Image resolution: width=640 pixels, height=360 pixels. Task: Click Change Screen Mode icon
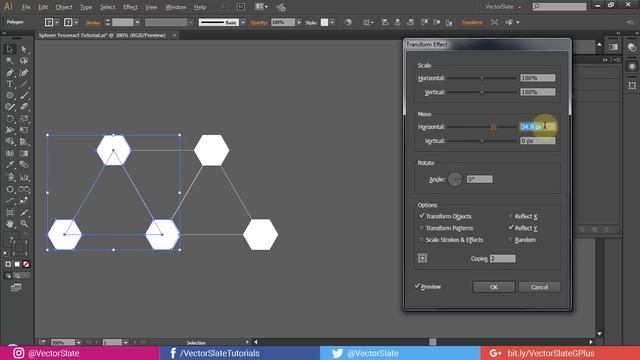[x=16, y=288]
